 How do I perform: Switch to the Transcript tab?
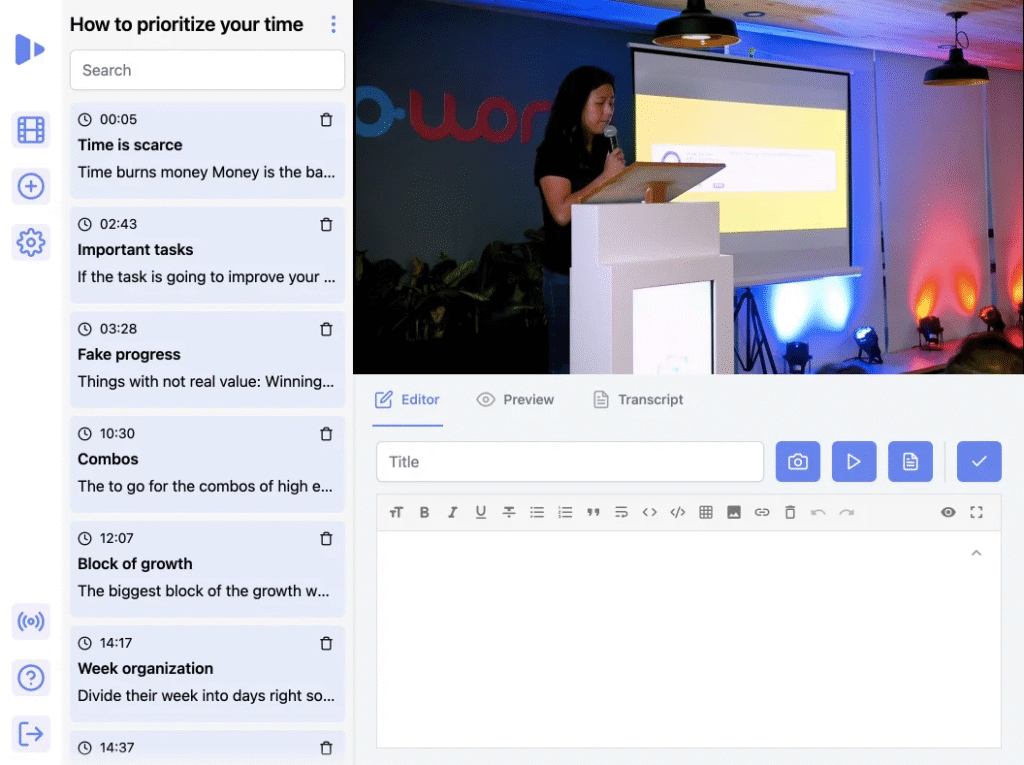pyautogui.click(x=638, y=400)
